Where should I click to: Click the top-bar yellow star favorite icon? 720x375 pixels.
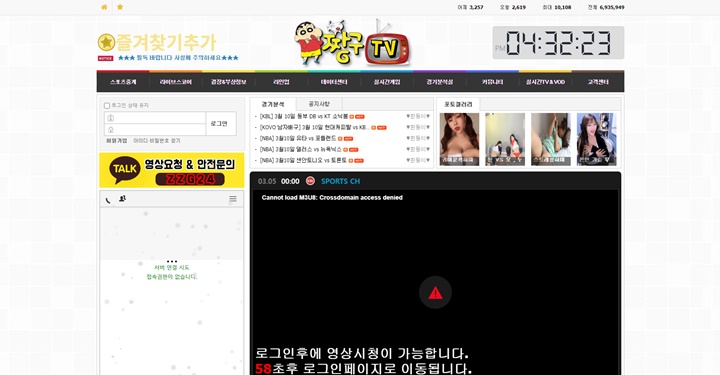[x=120, y=7]
